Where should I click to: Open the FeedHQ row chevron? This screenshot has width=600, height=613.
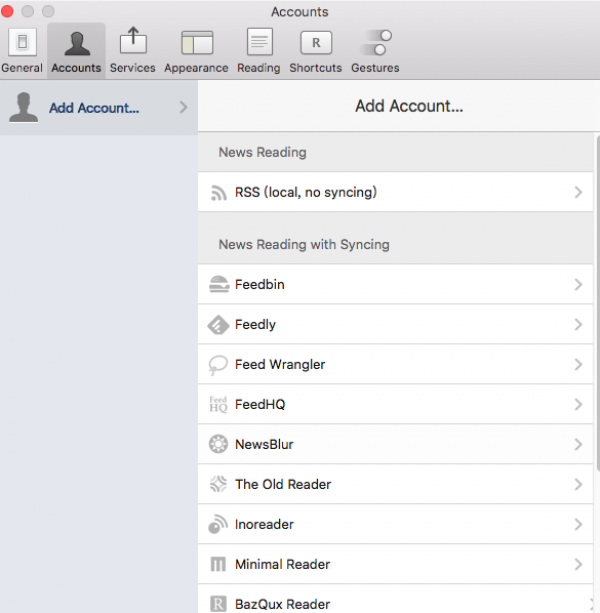pos(579,404)
